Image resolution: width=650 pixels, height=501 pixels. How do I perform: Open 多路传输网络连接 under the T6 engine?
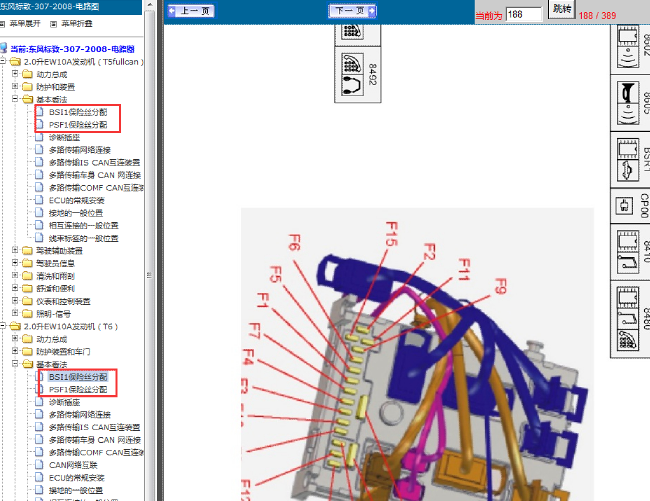click(80, 414)
